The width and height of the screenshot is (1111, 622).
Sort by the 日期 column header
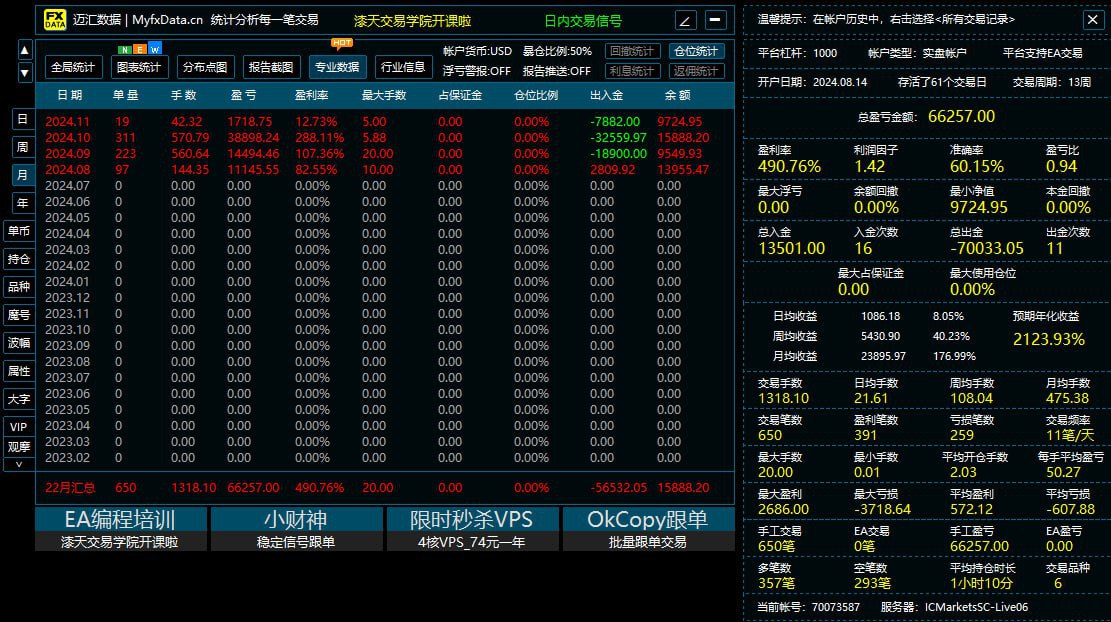tap(70, 95)
